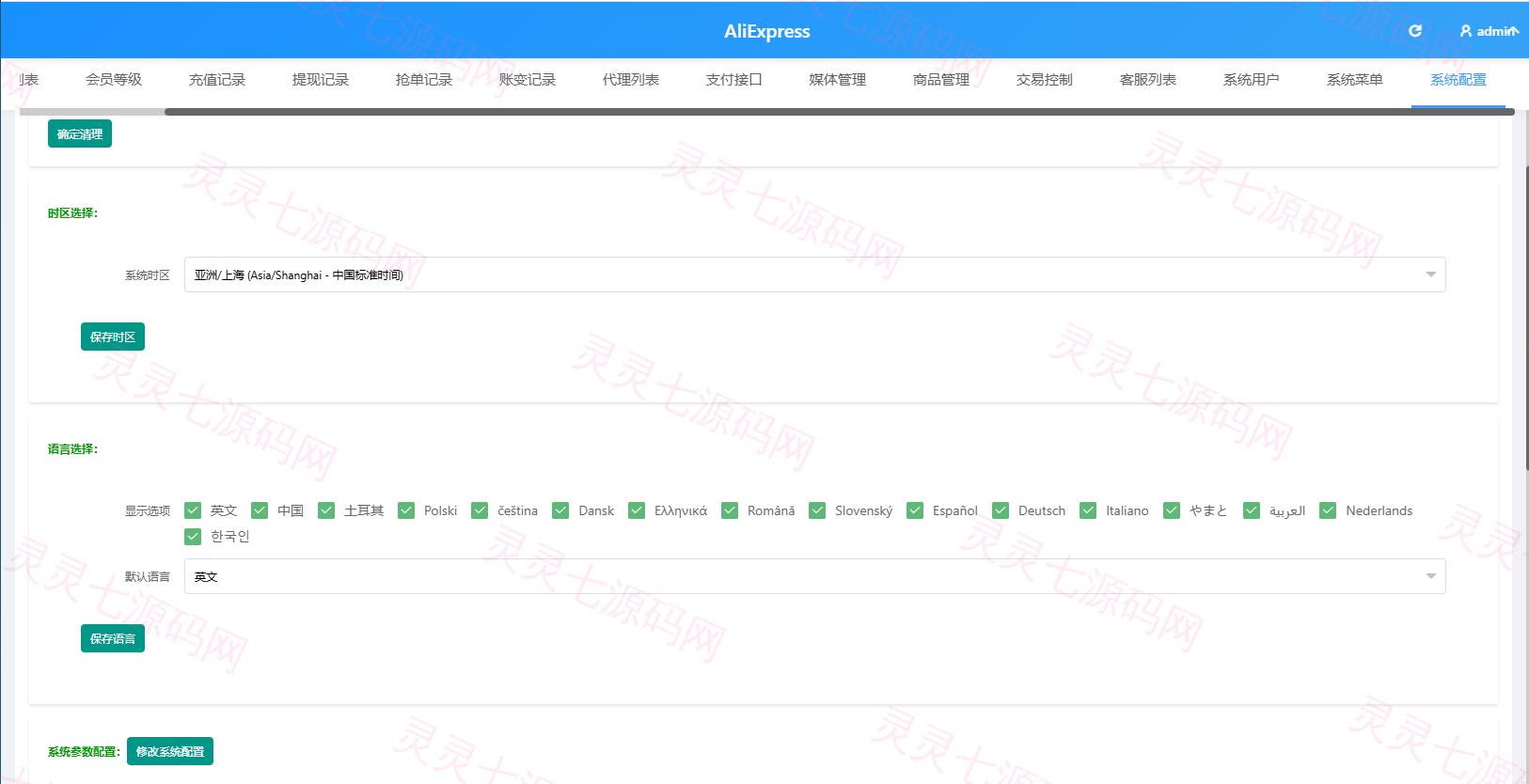Uncheck the 英文 language checkbox
This screenshot has width=1529, height=784.
tap(193, 510)
